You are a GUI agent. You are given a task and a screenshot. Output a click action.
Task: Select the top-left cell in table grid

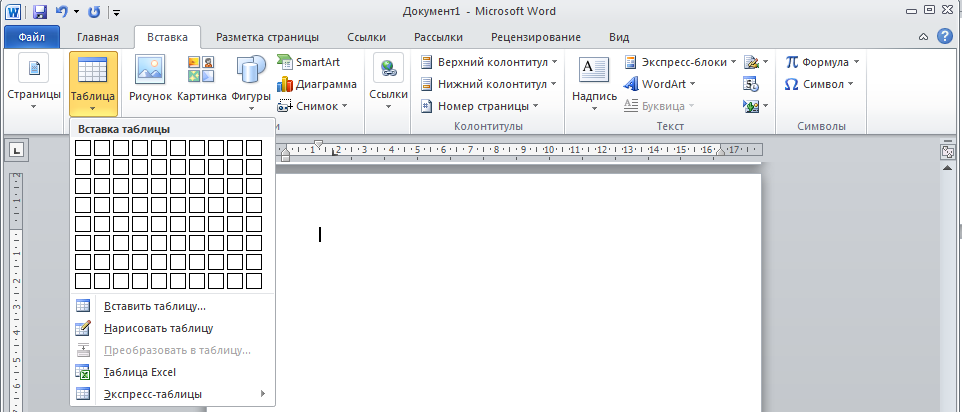click(83, 148)
